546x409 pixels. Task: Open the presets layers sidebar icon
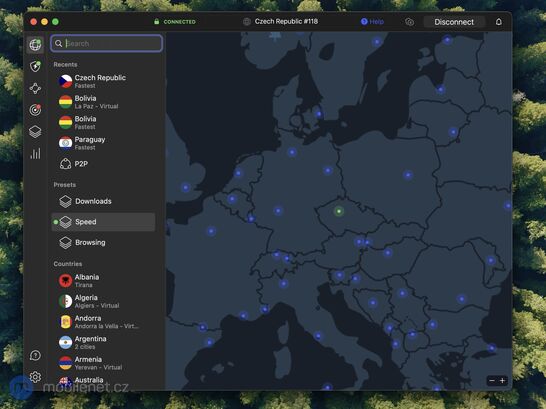35,132
